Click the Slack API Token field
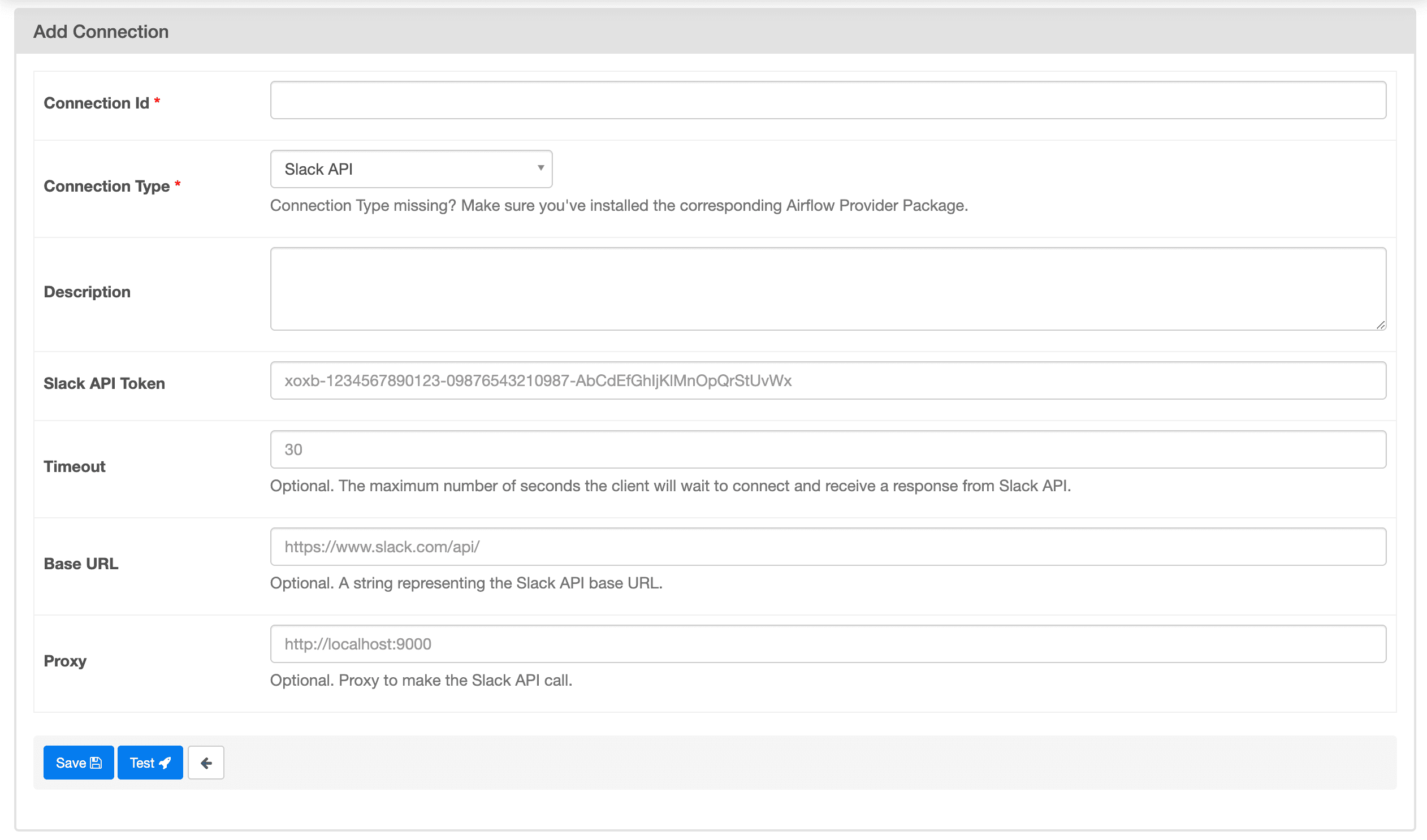This screenshot has height=840, width=1427. click(828, 380)
